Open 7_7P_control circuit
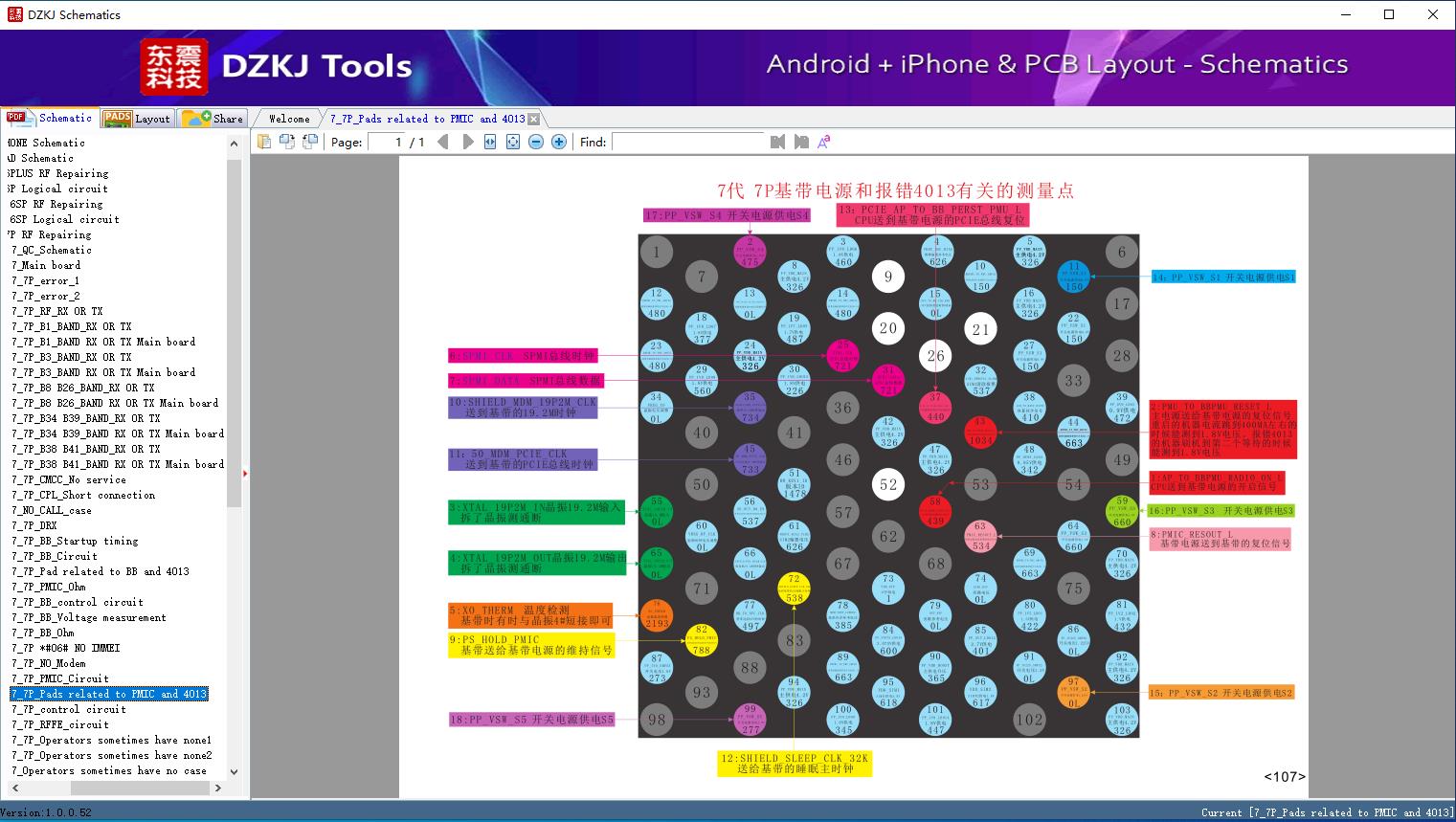 pyautogui.click(x=69, y=709)
